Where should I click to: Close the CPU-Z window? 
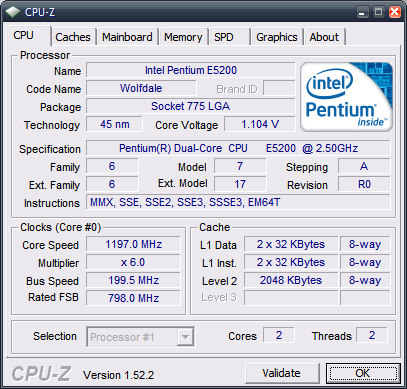point(395,12)
